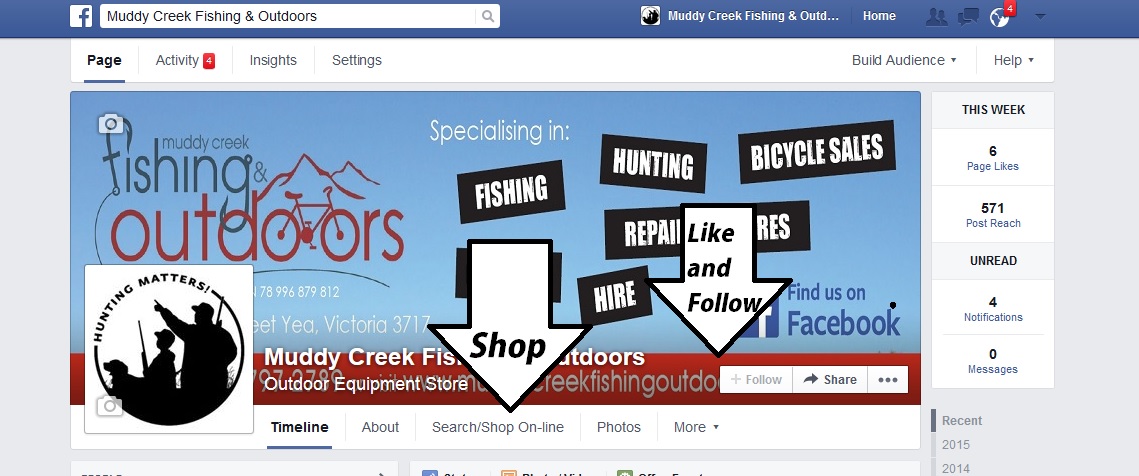Click the cover photo camera icon

pos(110,124)
